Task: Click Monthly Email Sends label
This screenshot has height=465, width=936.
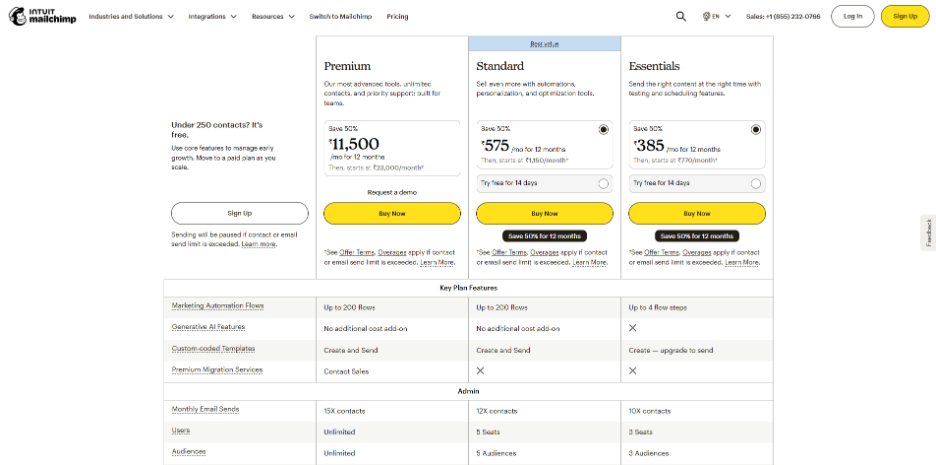Action: tap(205, 409)
